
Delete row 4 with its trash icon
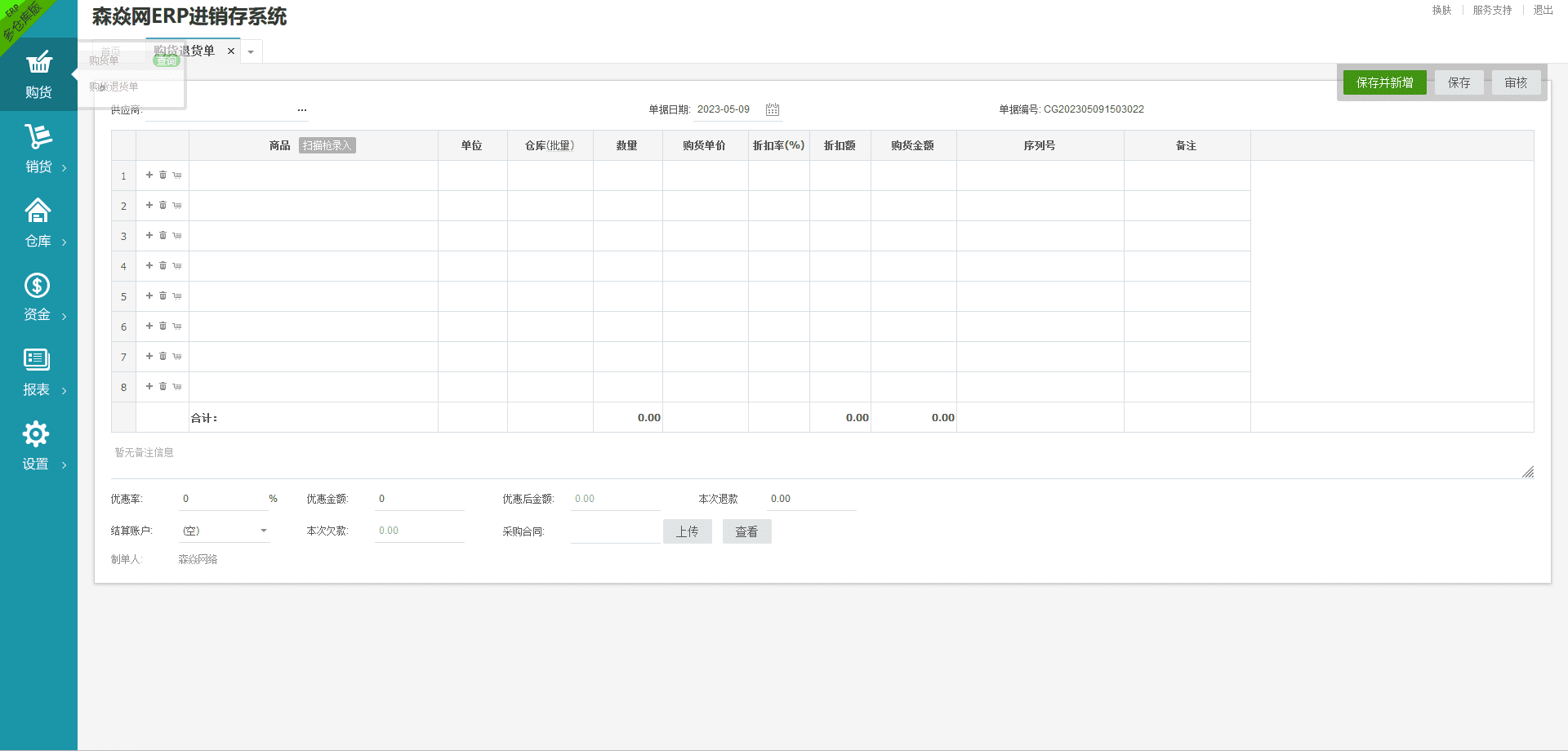[163, 265]
